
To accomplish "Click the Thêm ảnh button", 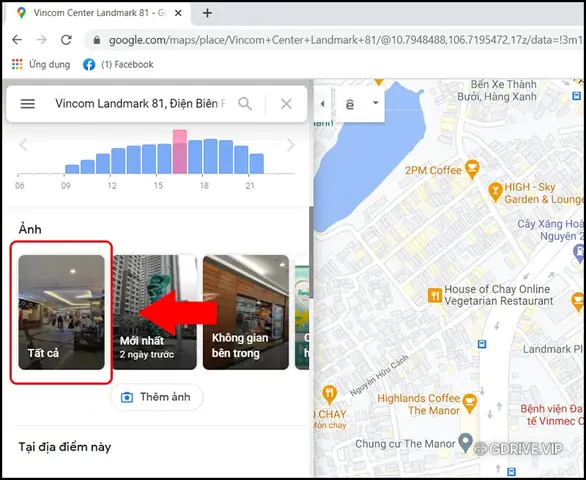I will pyautogui.click(x=157, y=397).
